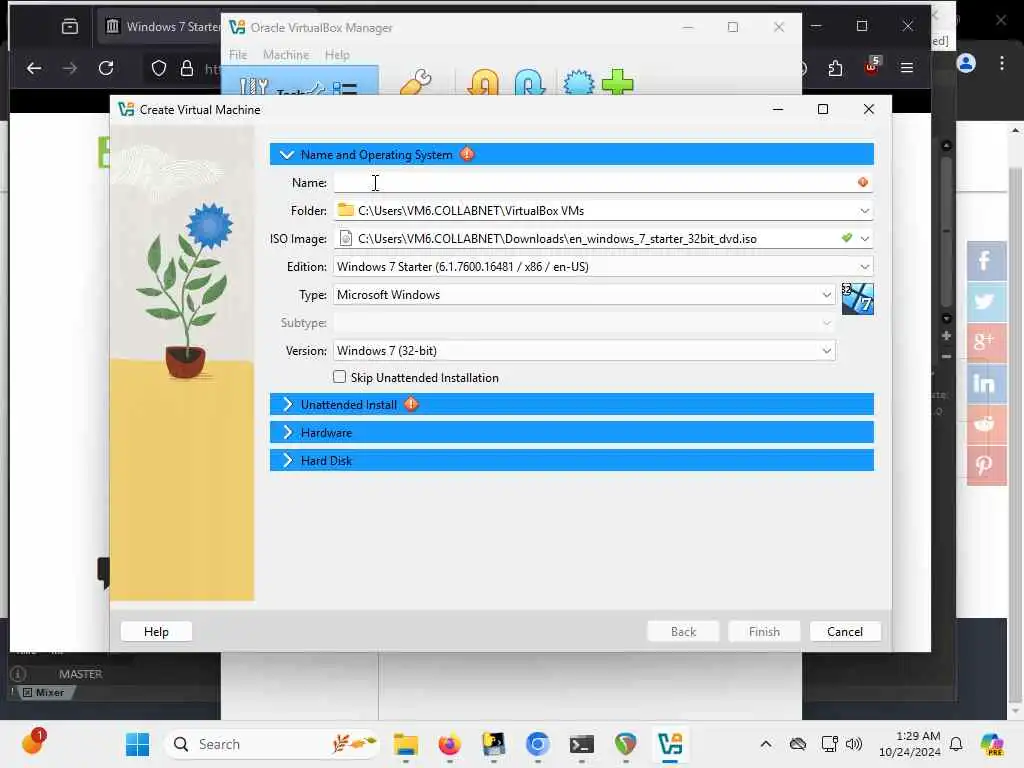Viewport: 1024px width, 768px height.
Task: Click the Cancel button
Action: 844,632
